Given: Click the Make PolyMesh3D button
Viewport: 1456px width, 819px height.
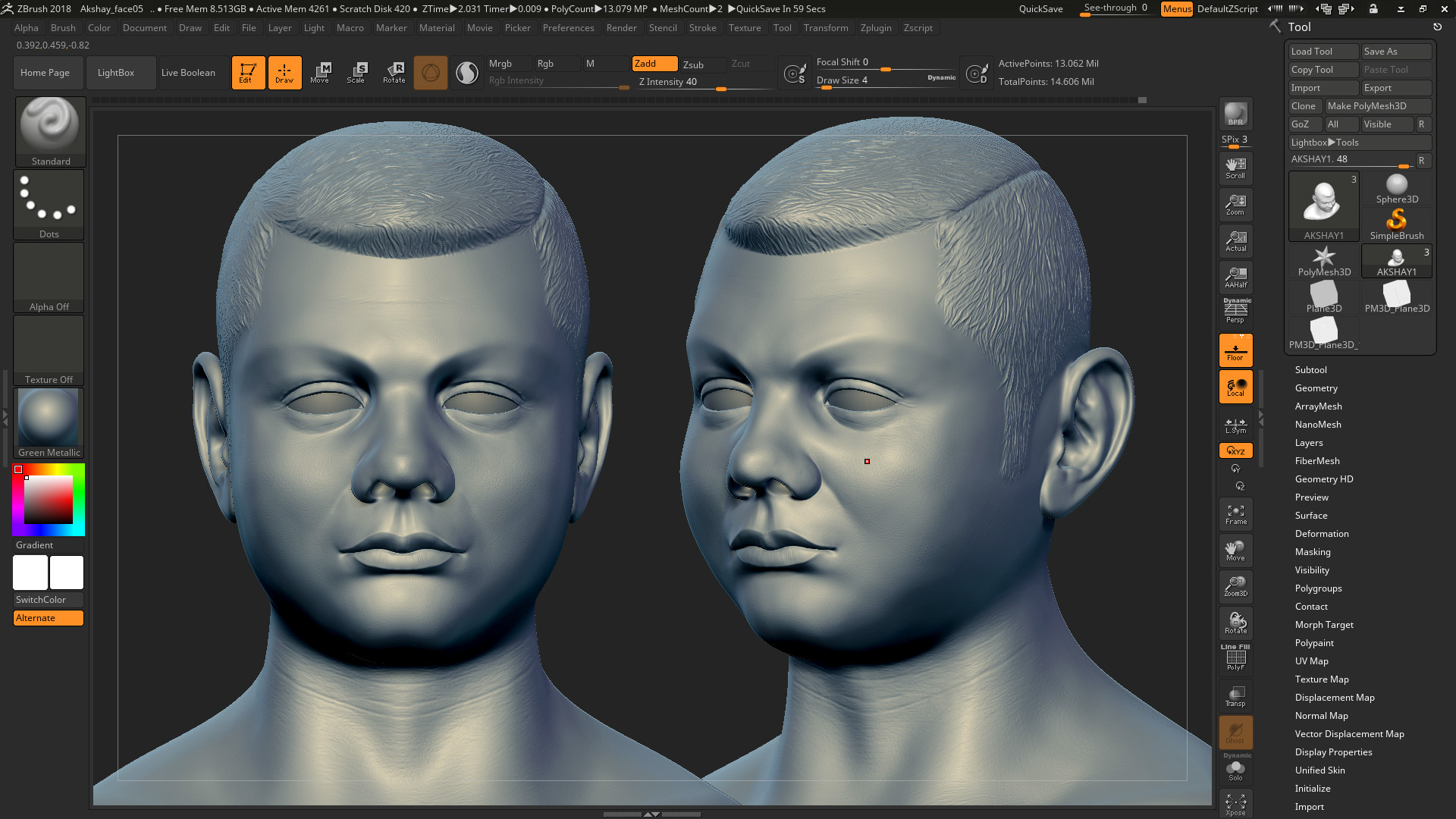Looking at the screenshot, I should point(1377,105).
